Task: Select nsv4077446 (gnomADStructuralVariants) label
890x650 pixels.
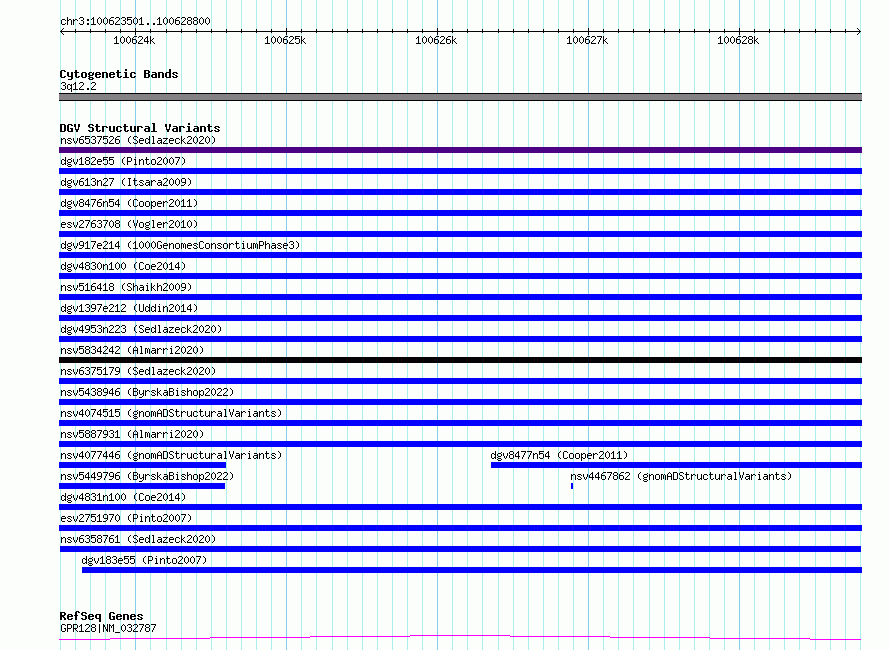Action: 171,455
